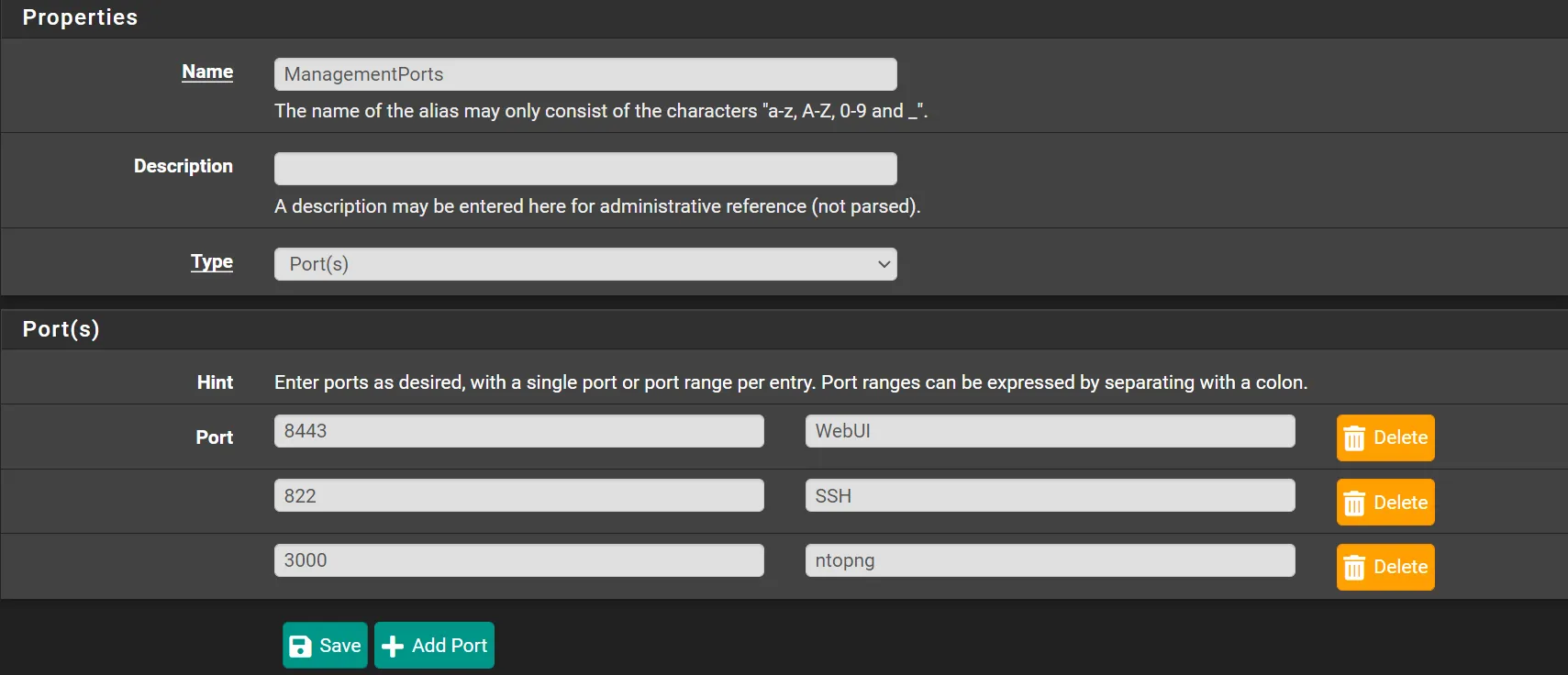
Task: Select the SSH description field
Action: pos(1050,496)
